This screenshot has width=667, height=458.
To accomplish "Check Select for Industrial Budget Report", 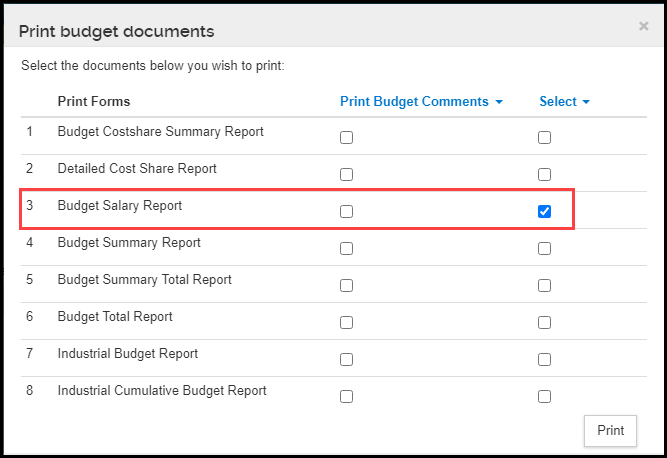I will tap(544, 359).
